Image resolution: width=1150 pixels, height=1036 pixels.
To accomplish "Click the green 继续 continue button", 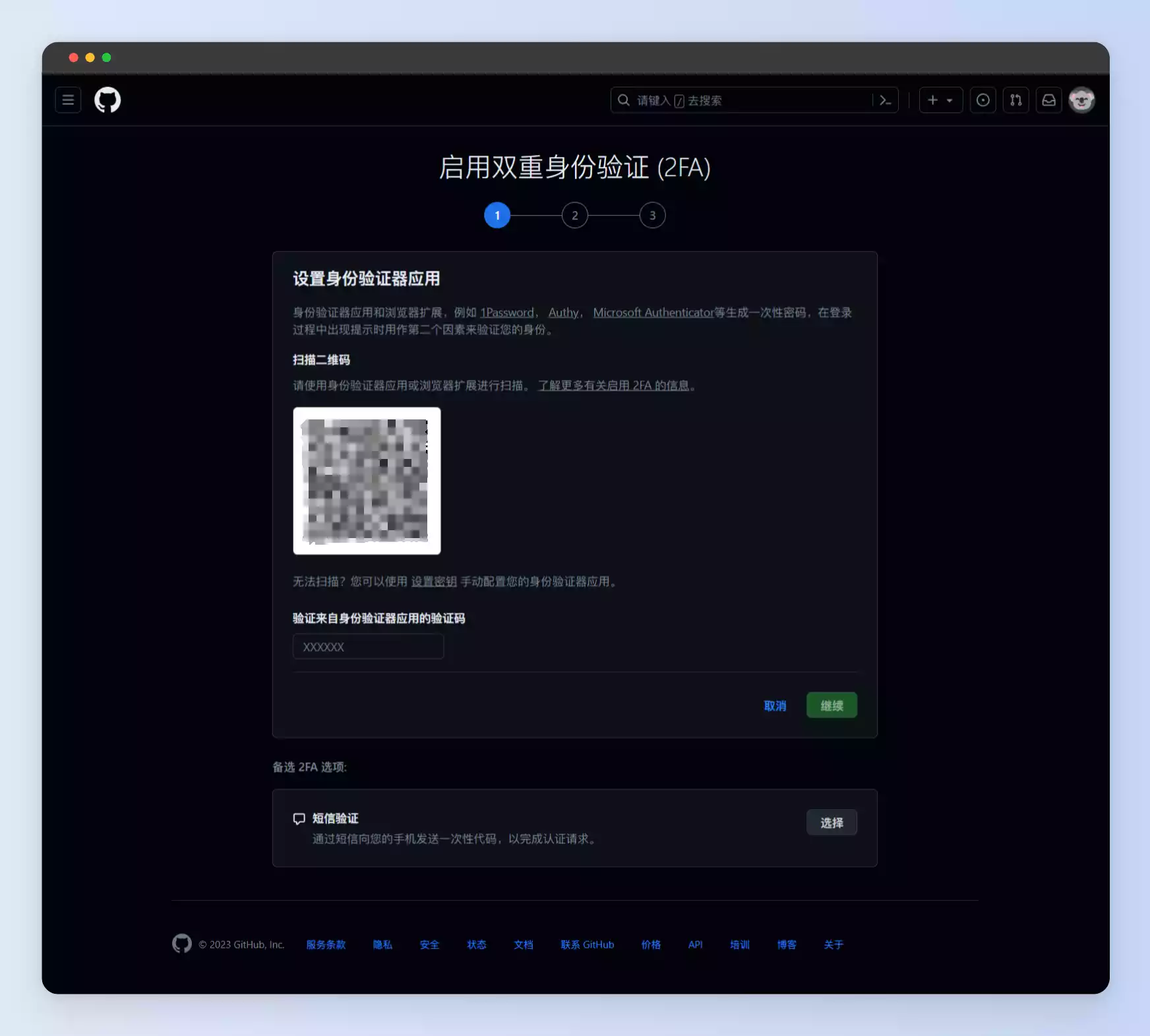I will pyautogui.click(x=832, y=706).
